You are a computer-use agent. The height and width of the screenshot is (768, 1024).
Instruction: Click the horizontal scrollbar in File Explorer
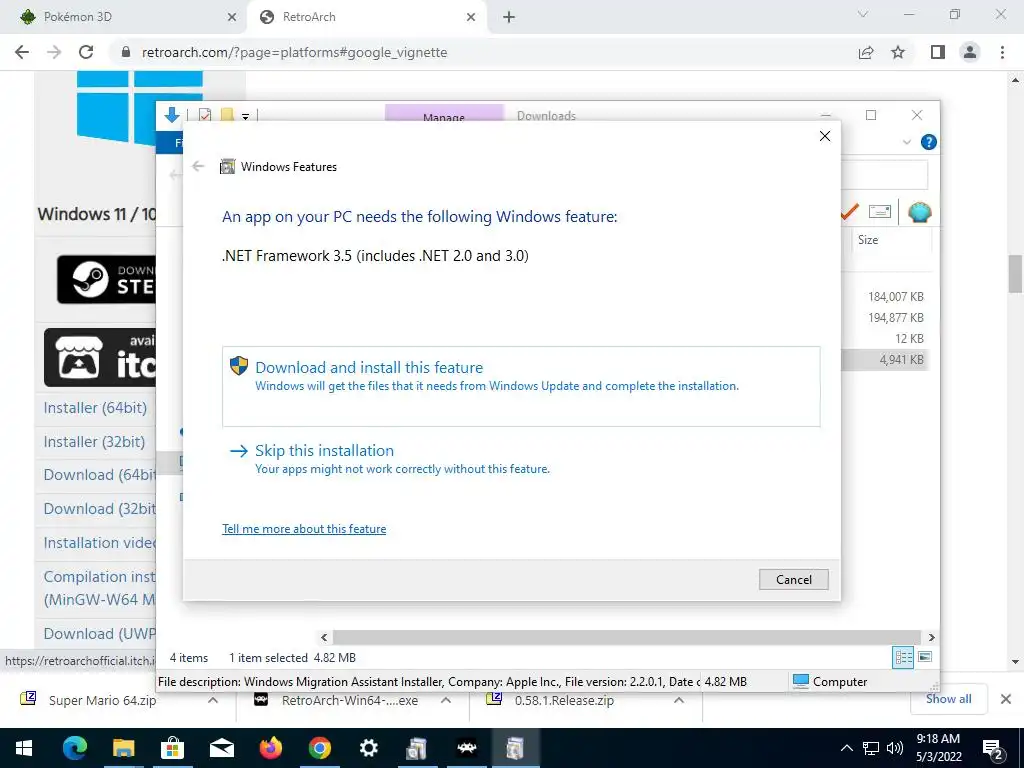[626, 637]
